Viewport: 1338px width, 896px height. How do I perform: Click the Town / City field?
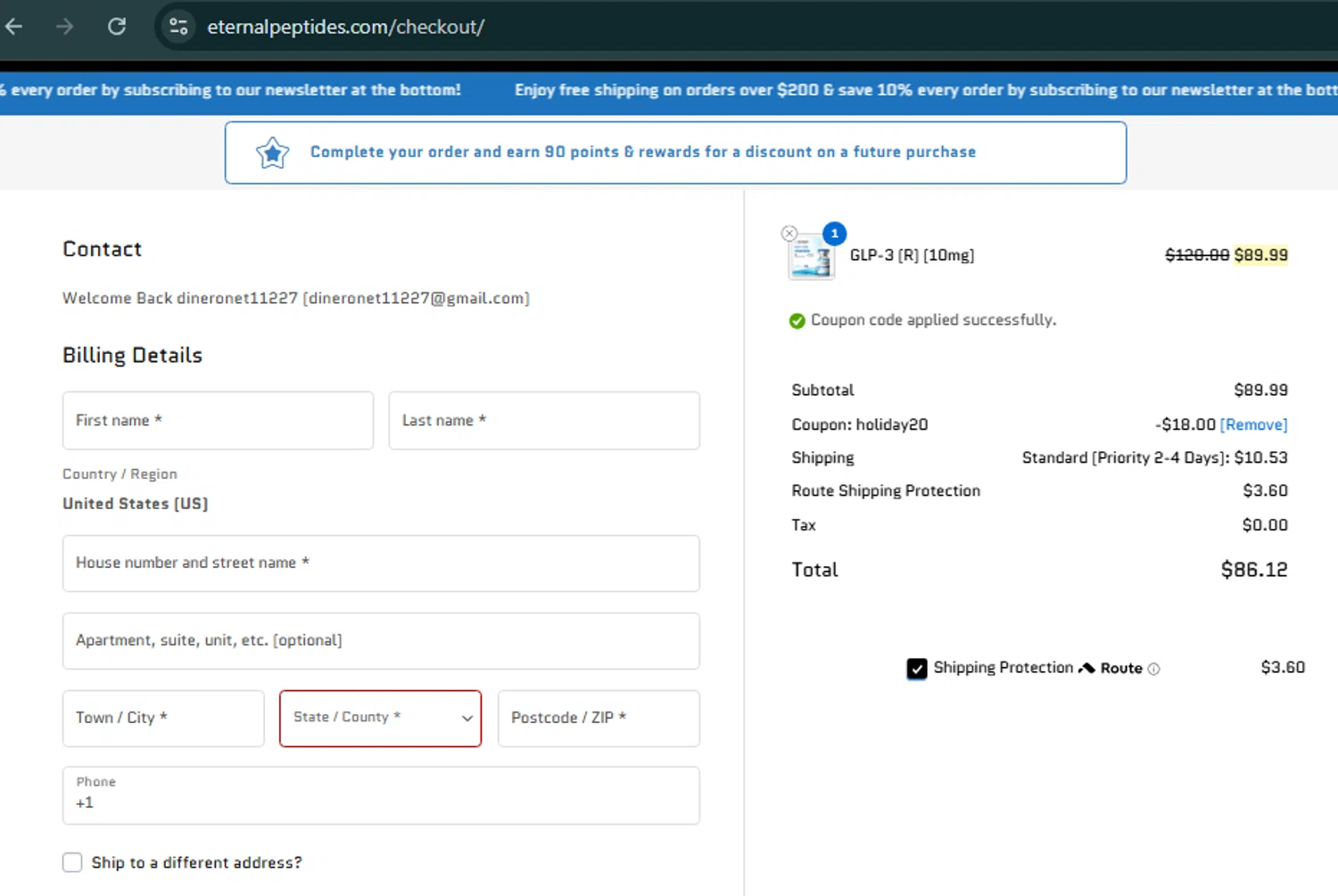[x=163, y=718]
